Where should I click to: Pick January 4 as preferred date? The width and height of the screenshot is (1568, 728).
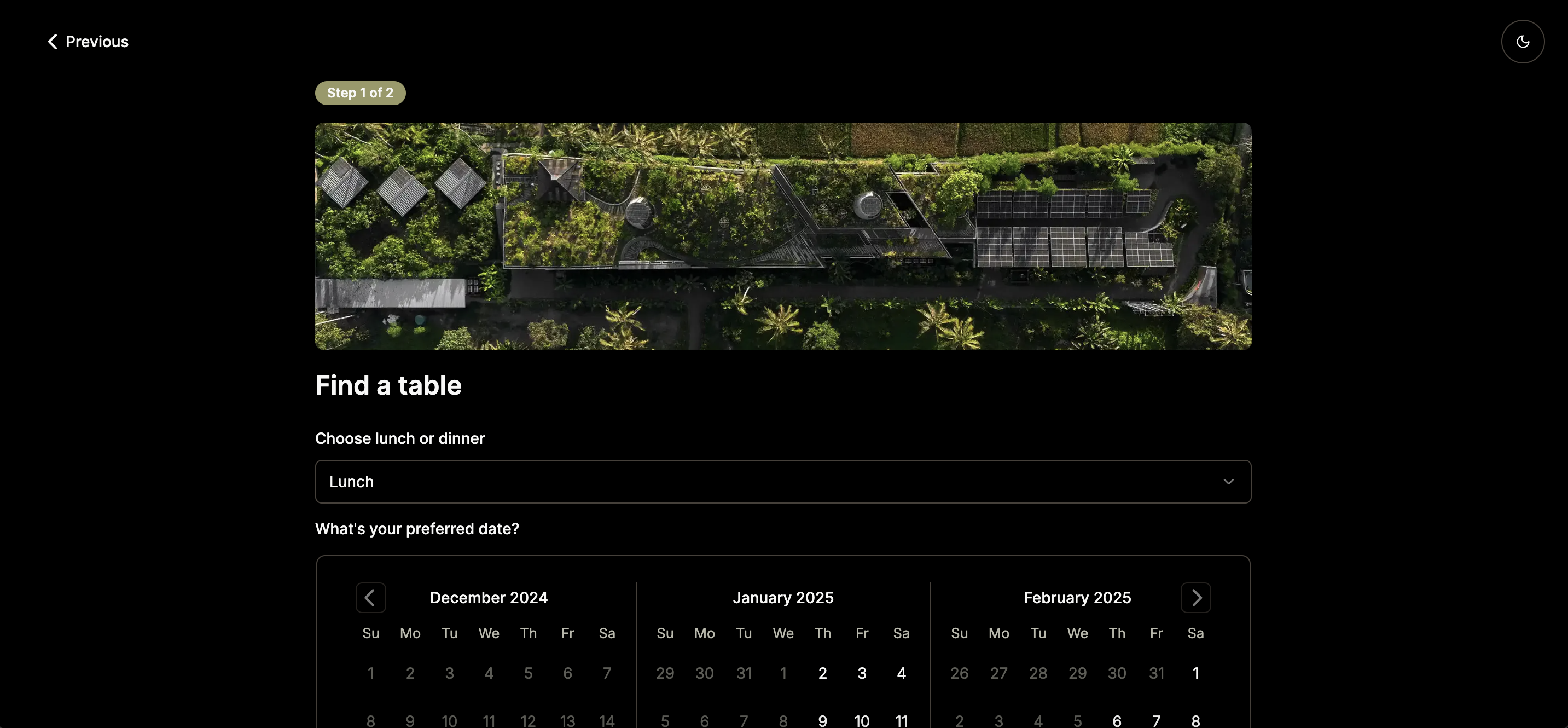coord(901,673)
